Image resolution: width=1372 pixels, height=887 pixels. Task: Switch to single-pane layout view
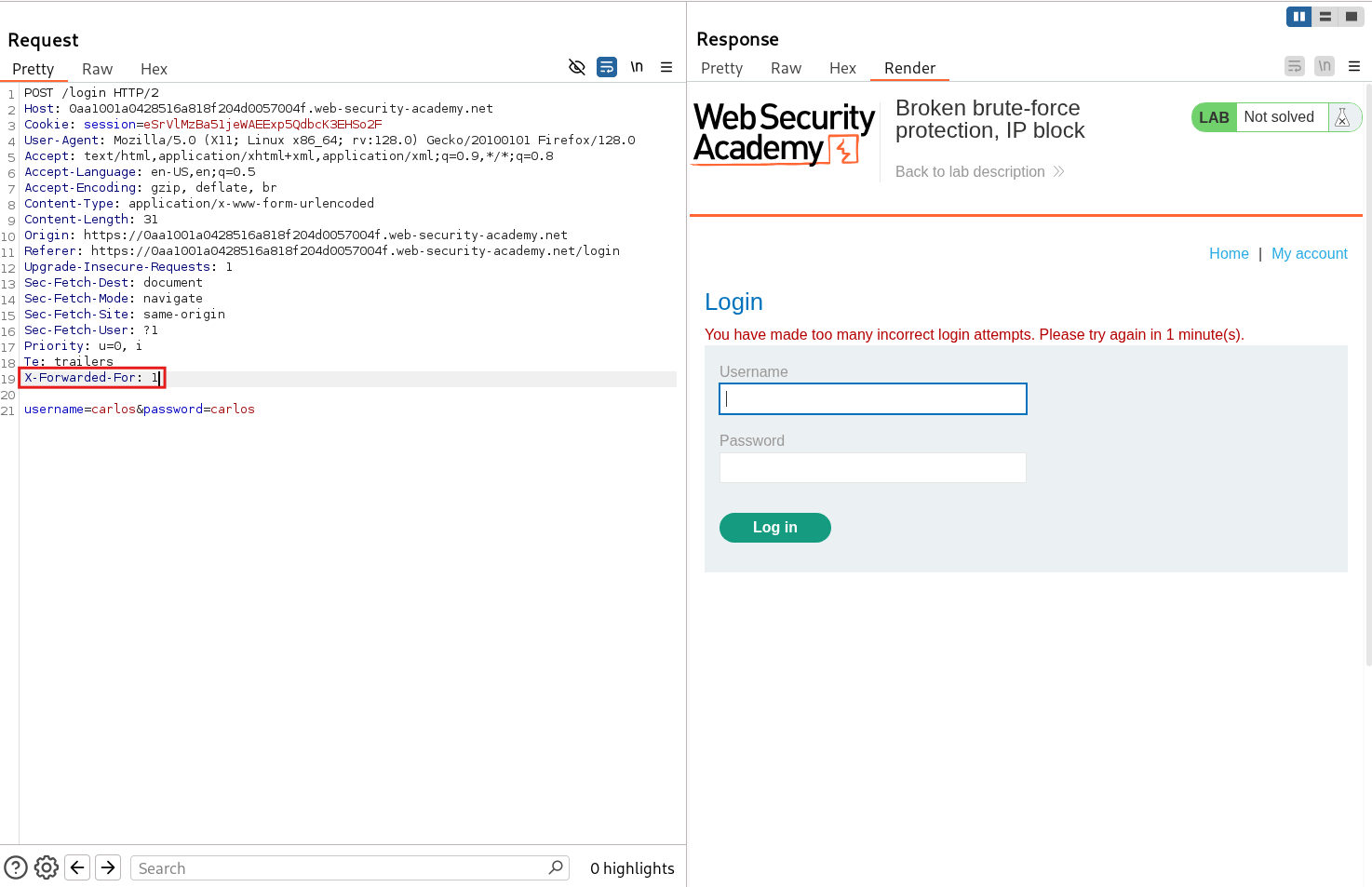point(1351,16)
